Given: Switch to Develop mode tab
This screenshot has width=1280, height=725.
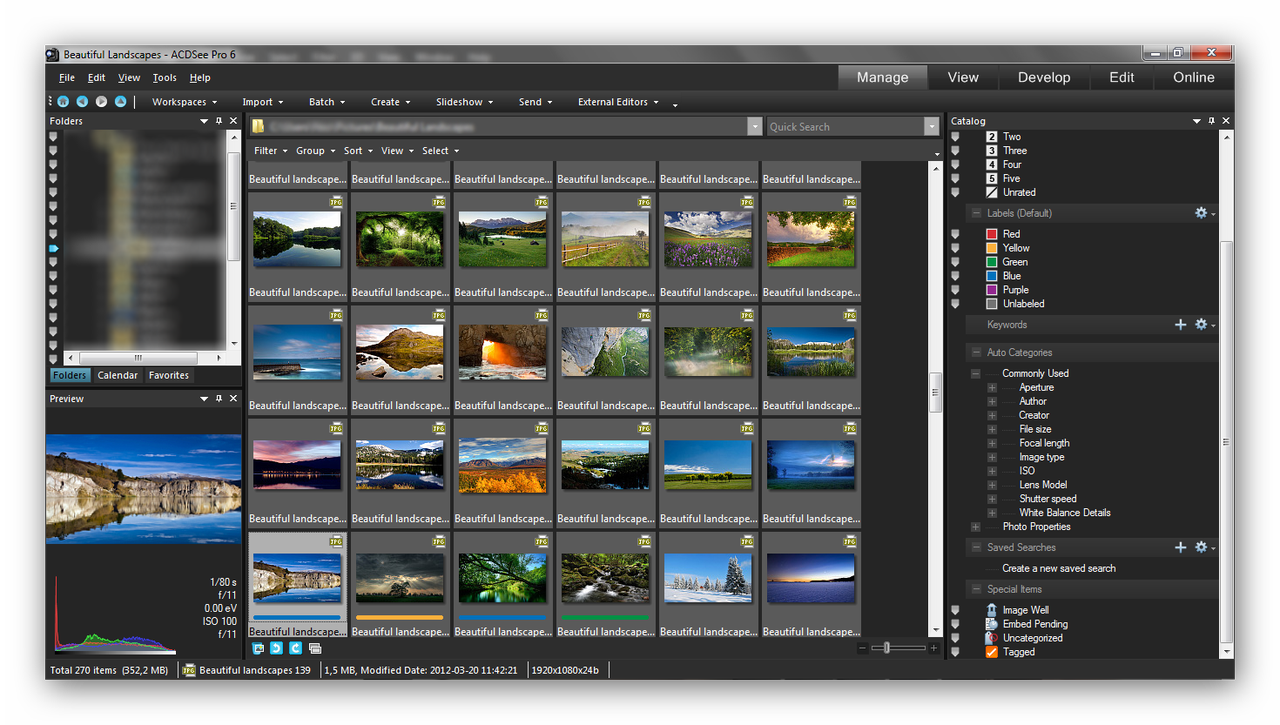Looking at the screenshot, I should coord(1044,77).
